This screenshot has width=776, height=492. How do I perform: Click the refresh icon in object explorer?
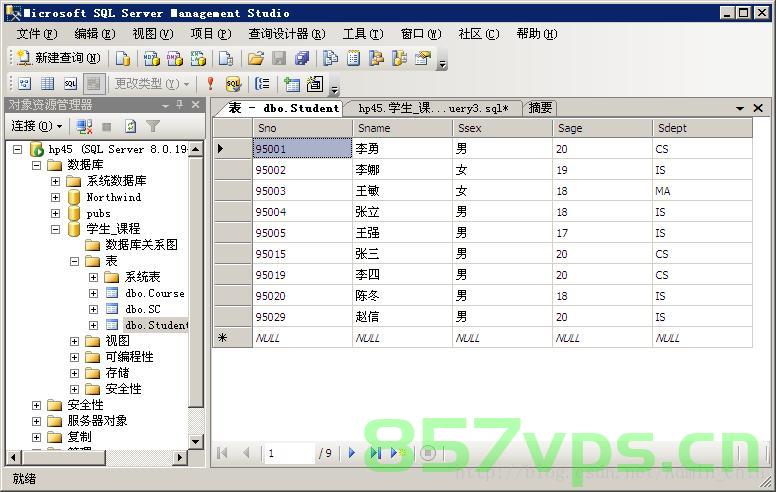[x=130, y=127]
